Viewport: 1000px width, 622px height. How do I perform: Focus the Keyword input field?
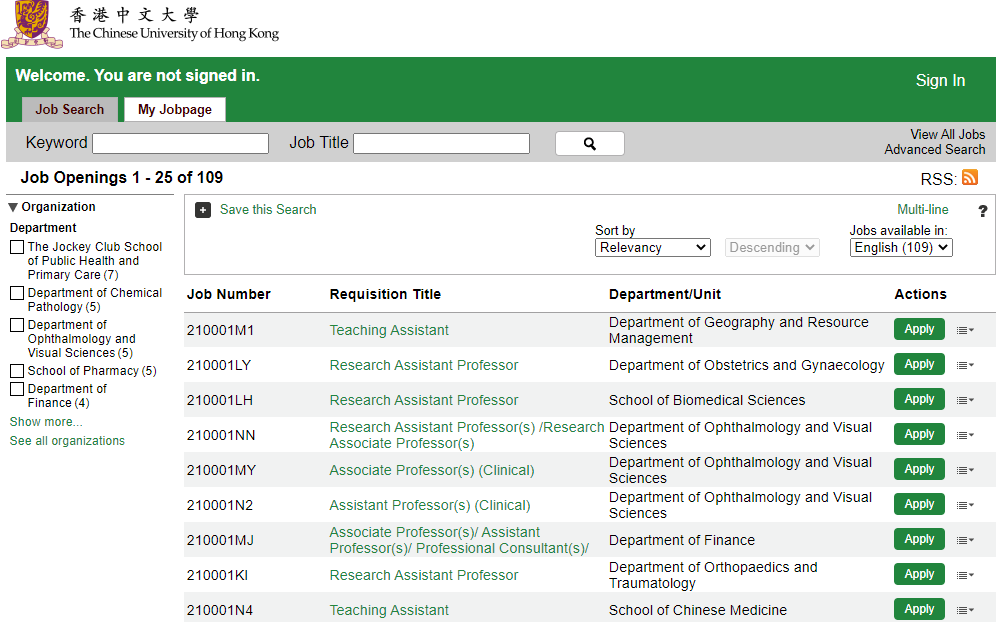click(x=180, y=144)
